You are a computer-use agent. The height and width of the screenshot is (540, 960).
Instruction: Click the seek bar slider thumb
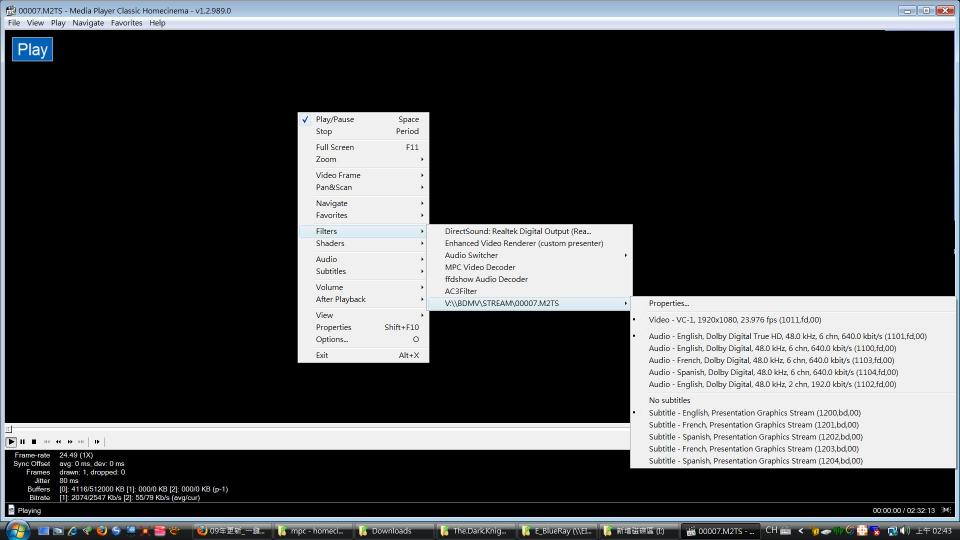(9, 429)
